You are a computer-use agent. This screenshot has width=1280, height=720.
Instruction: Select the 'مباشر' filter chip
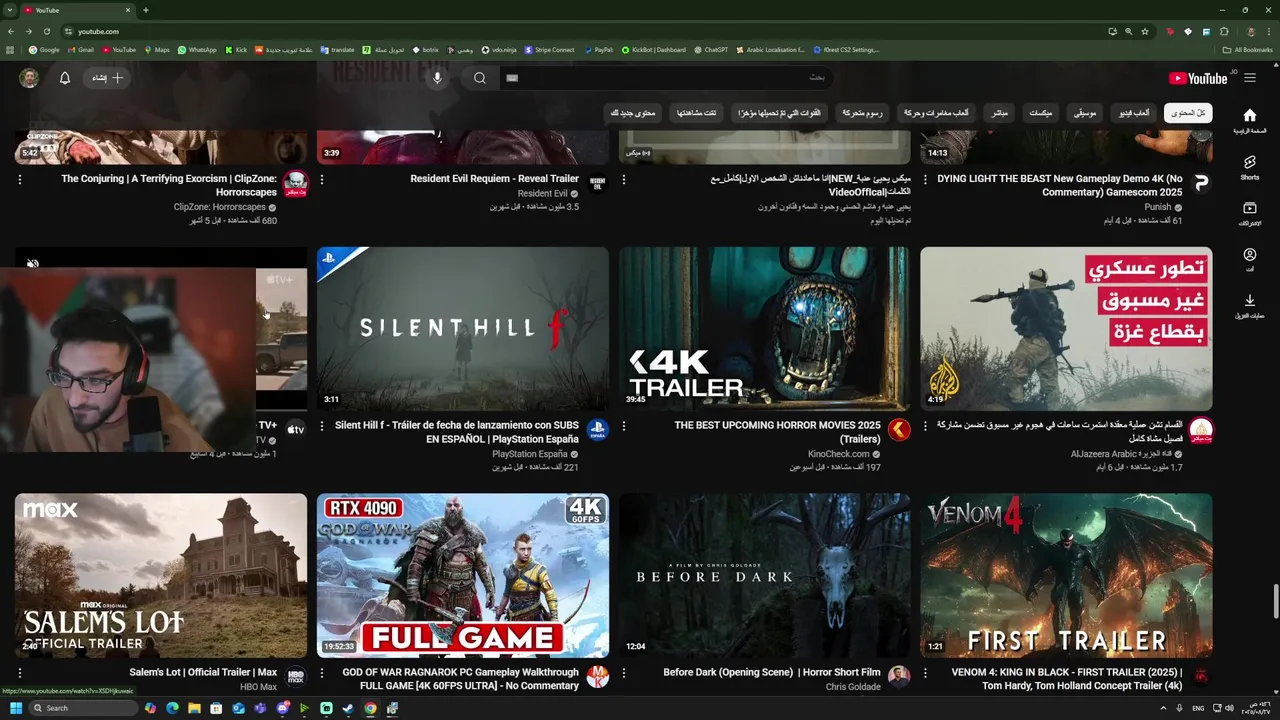click(x=999, y=113)
